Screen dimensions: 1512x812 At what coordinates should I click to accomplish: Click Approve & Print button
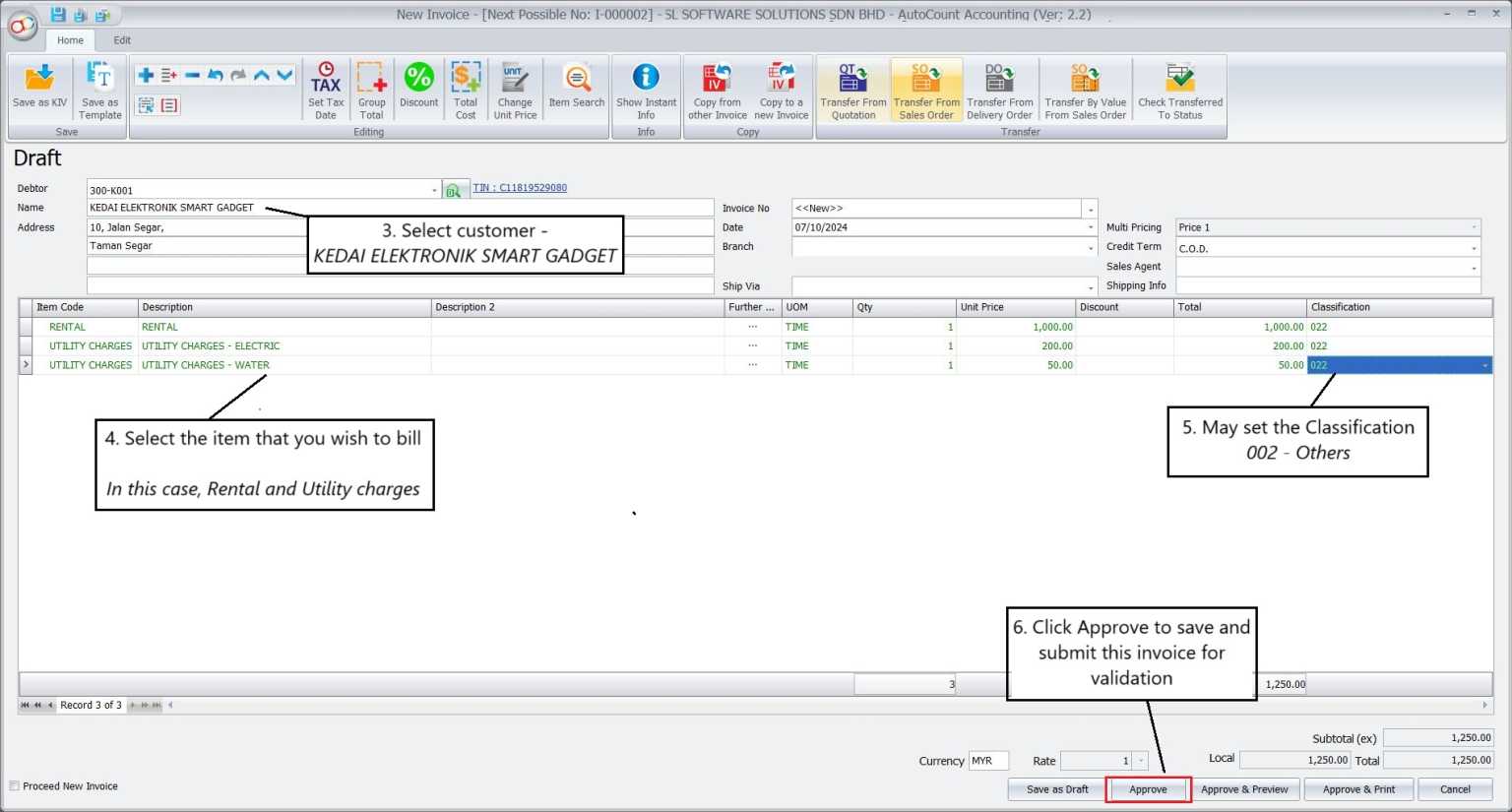1358,789
